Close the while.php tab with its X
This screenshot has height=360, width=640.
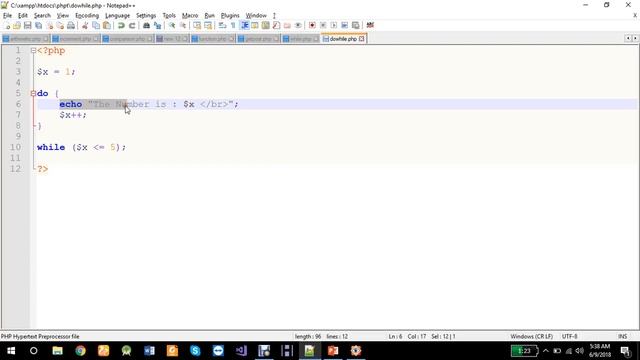316,39
